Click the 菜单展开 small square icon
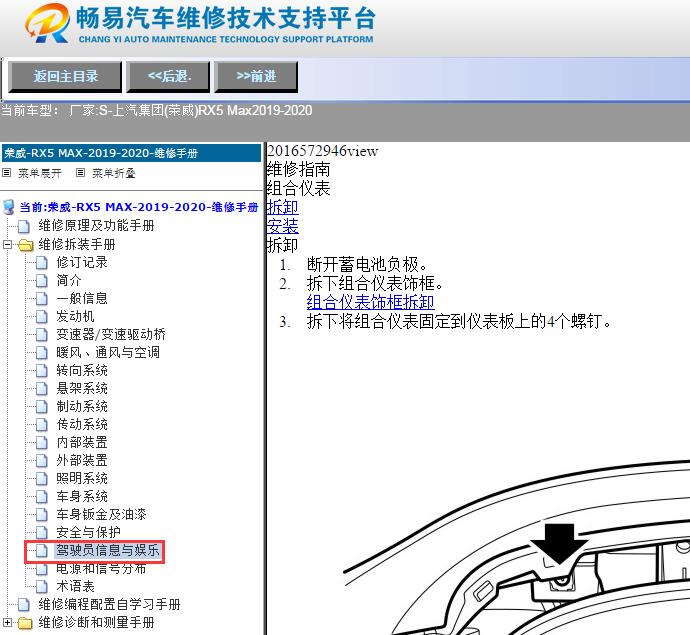This screenshot has width=690, height=635. [7, 173]
